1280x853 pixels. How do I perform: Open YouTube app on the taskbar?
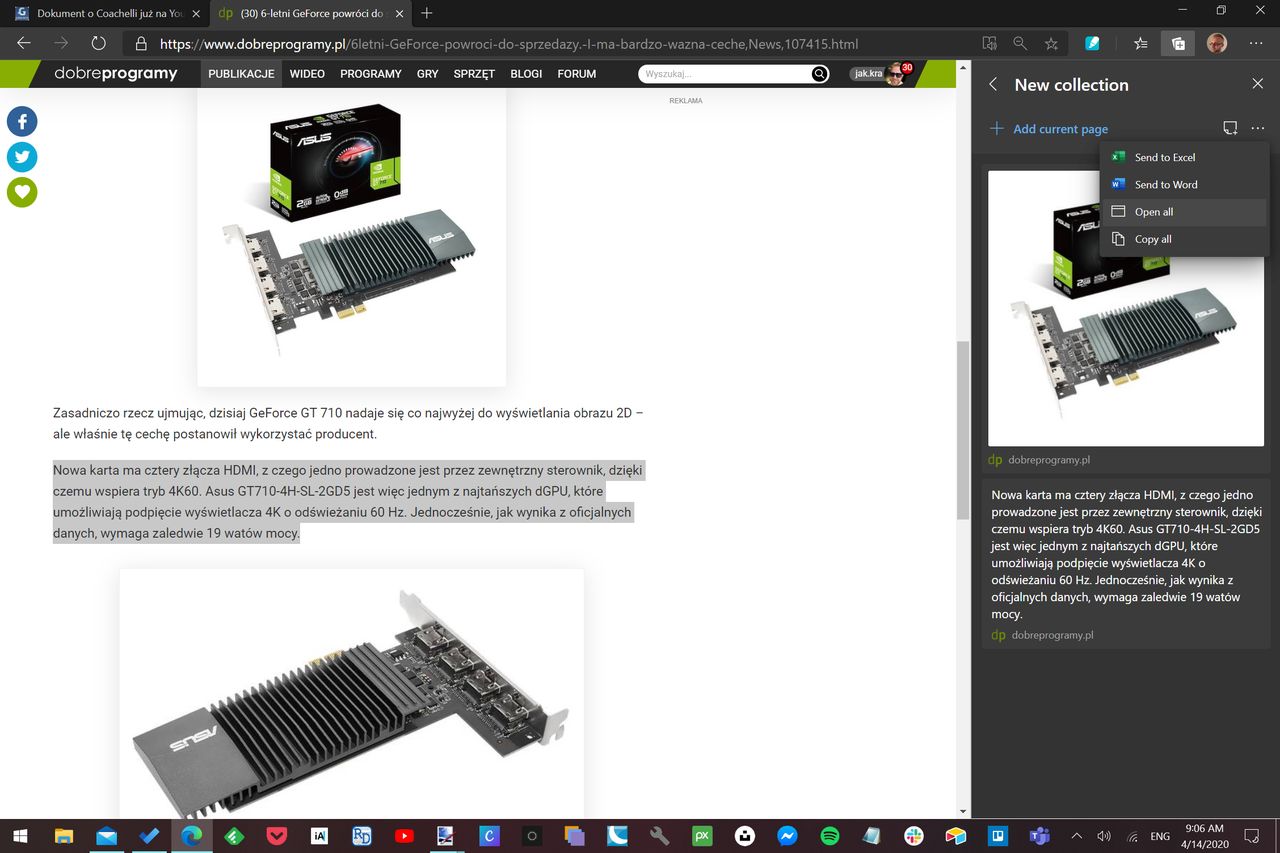pos(404,836)
